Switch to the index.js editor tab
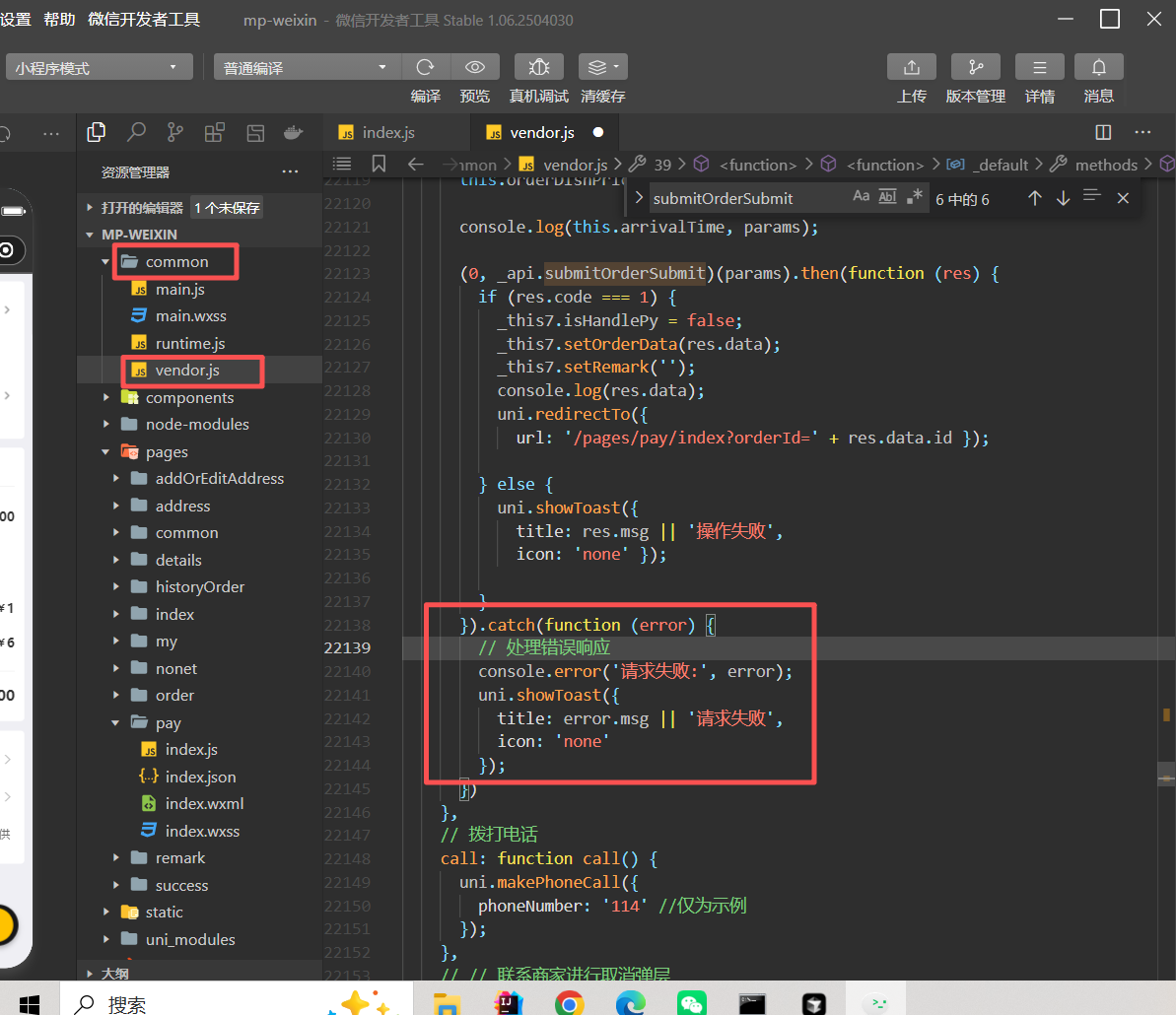 click(x=388, y=133)
